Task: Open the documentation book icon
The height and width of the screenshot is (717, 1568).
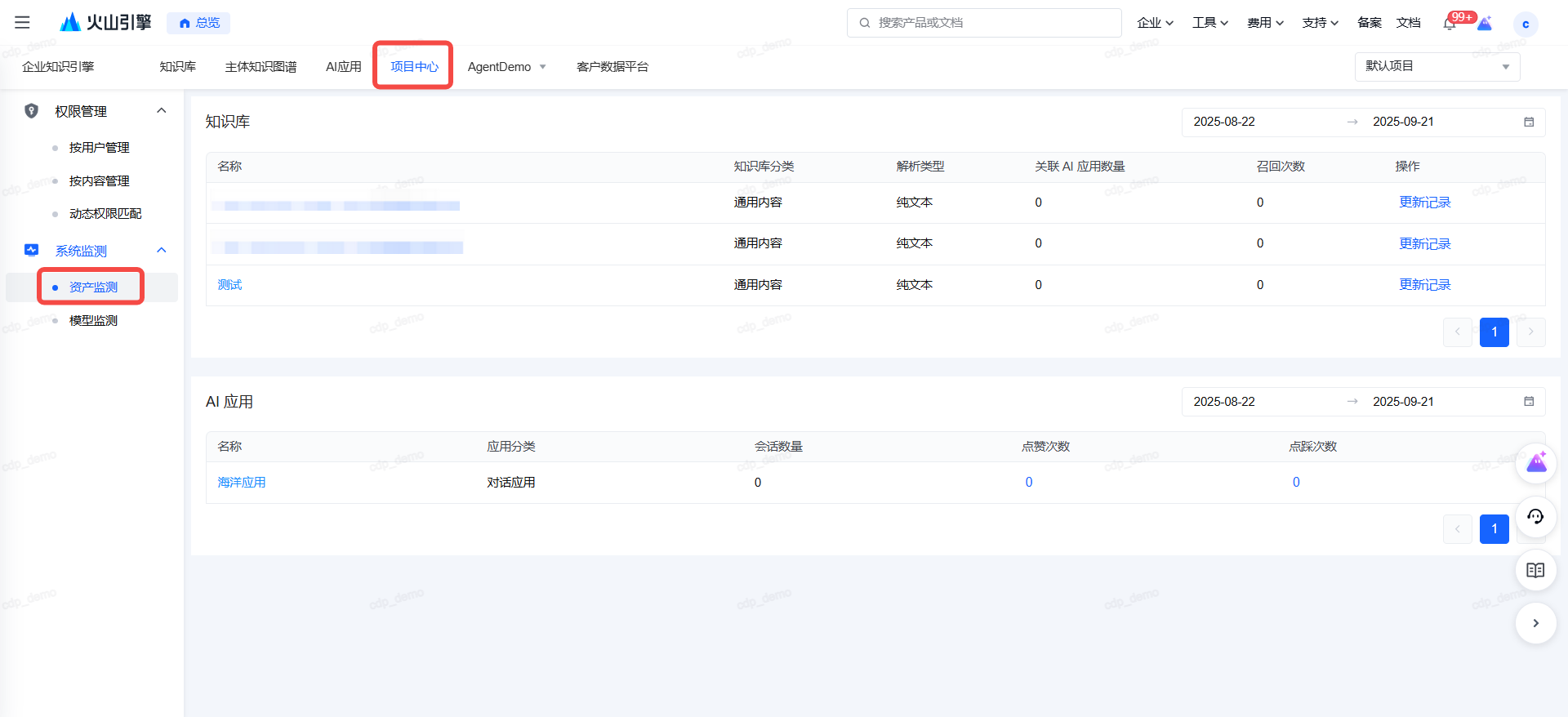Action: (1536, 570)
